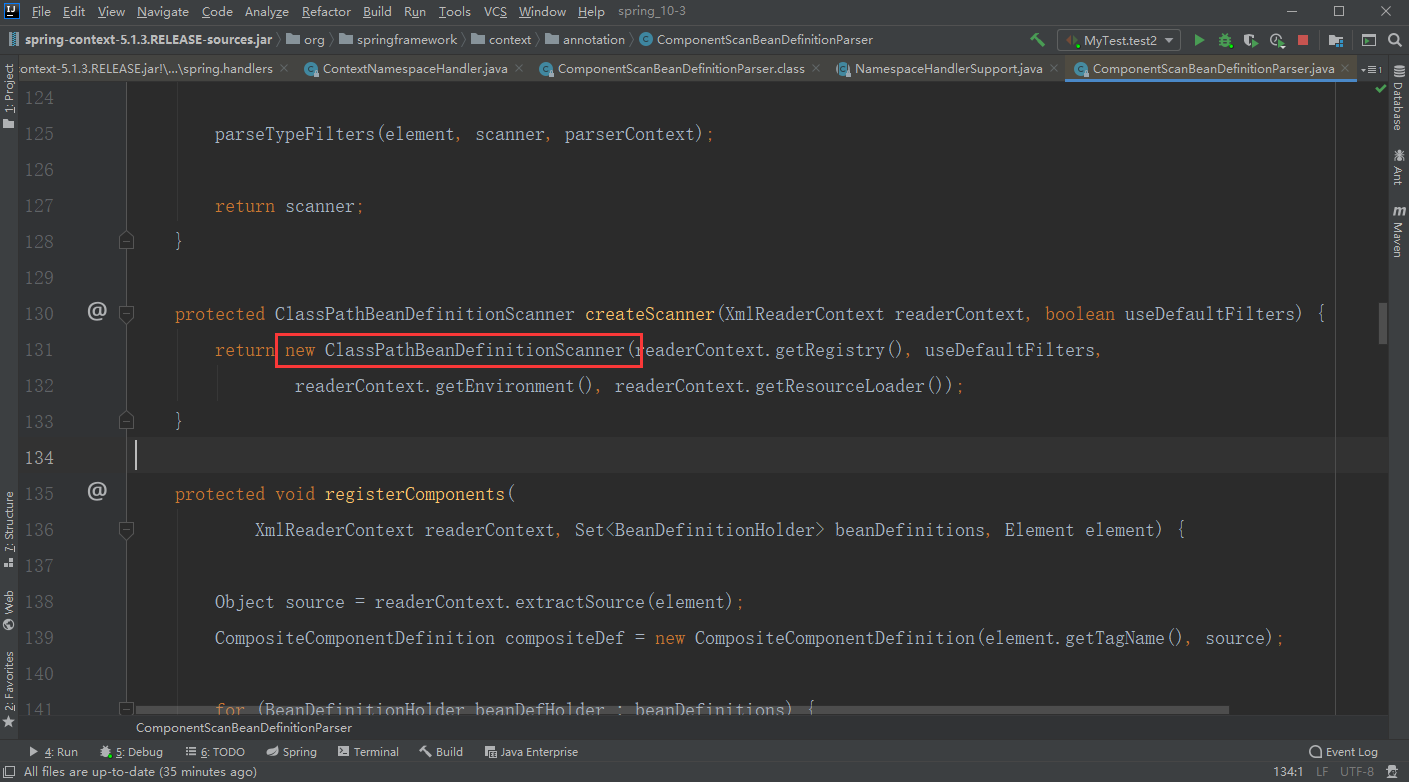Viewport: 1409px width, 782px height.
Task: Toggle the fold marker at line 133
Action: pos(126,419)
